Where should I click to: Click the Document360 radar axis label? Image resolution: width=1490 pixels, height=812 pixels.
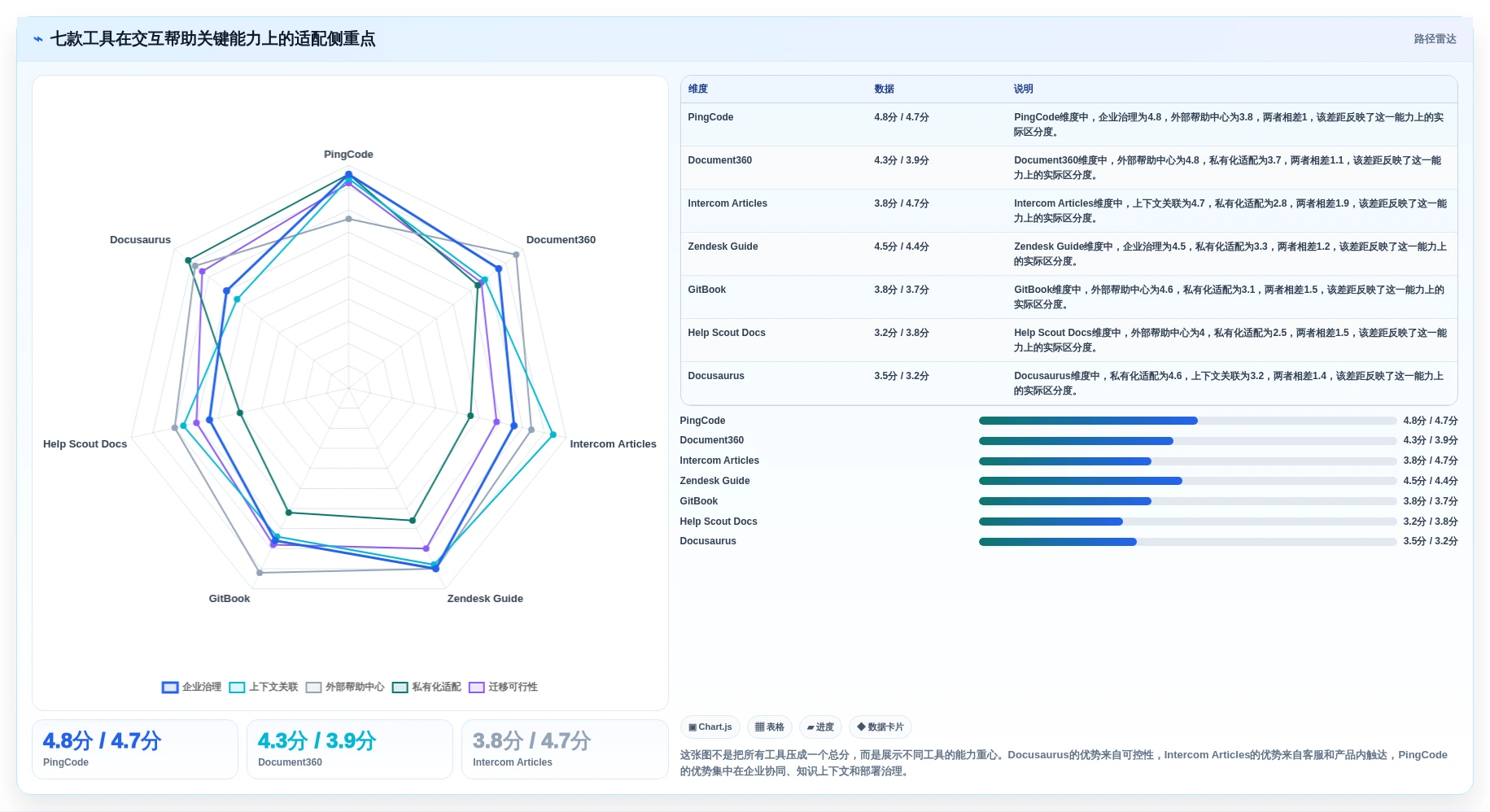pyautogui.click(x=561, y=240)
